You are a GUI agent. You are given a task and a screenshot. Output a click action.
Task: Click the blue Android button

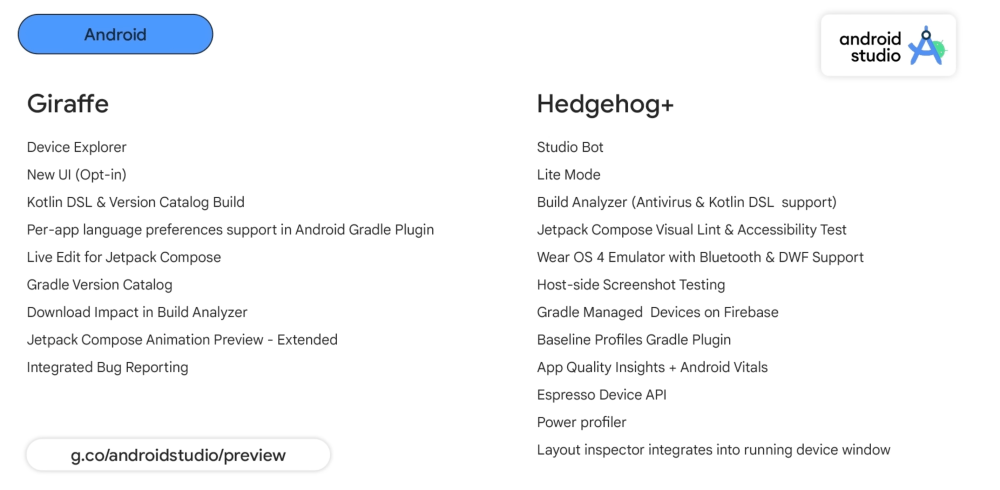point(115,34)
